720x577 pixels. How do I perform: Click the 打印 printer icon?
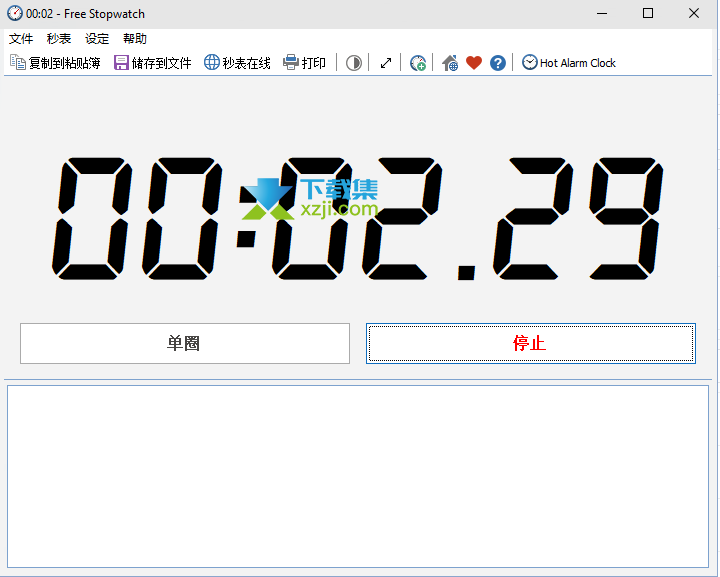[291, 62]
